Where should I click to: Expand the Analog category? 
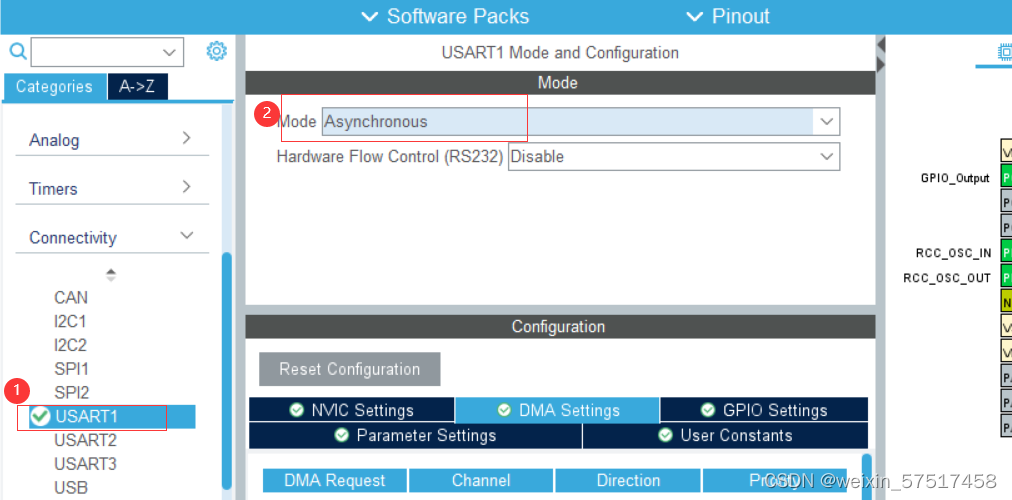112,139
